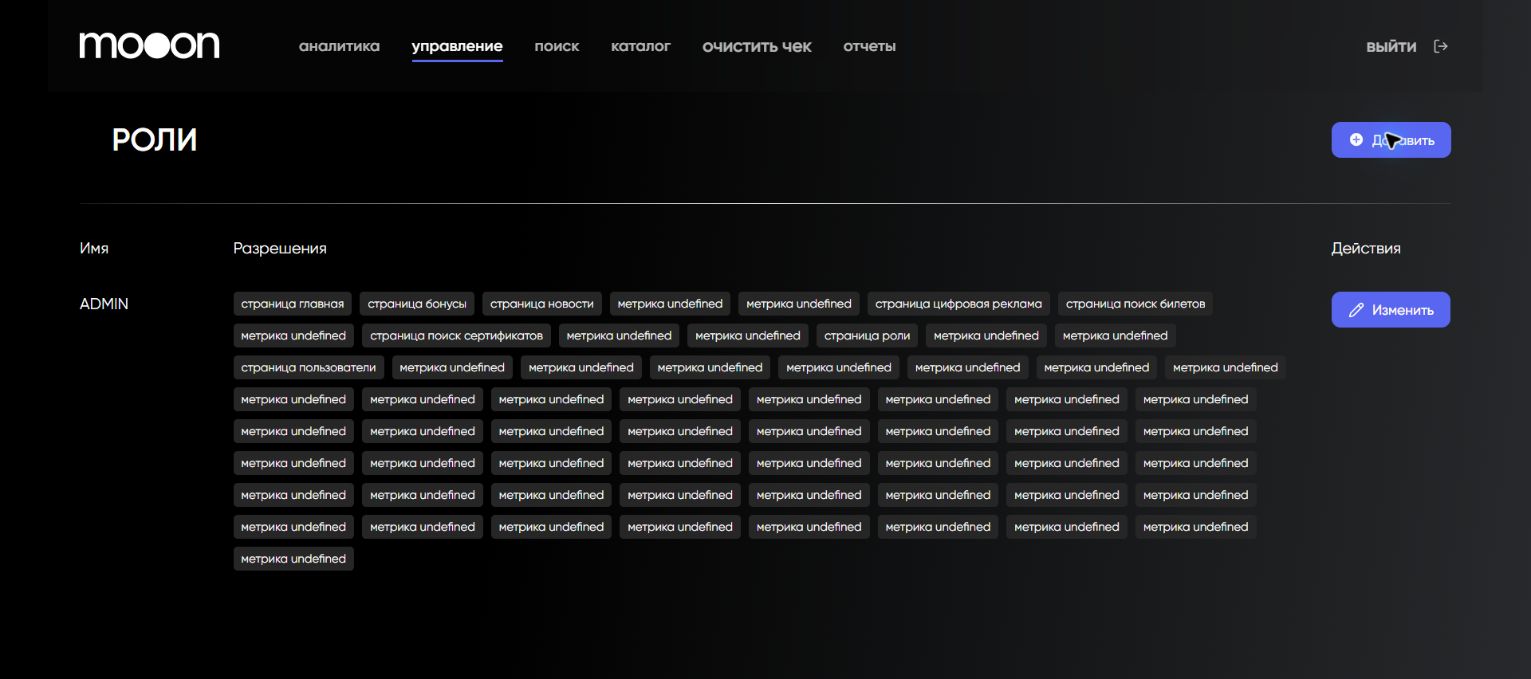This screenshot has height=679, width=1531.
Task: Click the logout arrow icon
Action: coord(1441,46)
